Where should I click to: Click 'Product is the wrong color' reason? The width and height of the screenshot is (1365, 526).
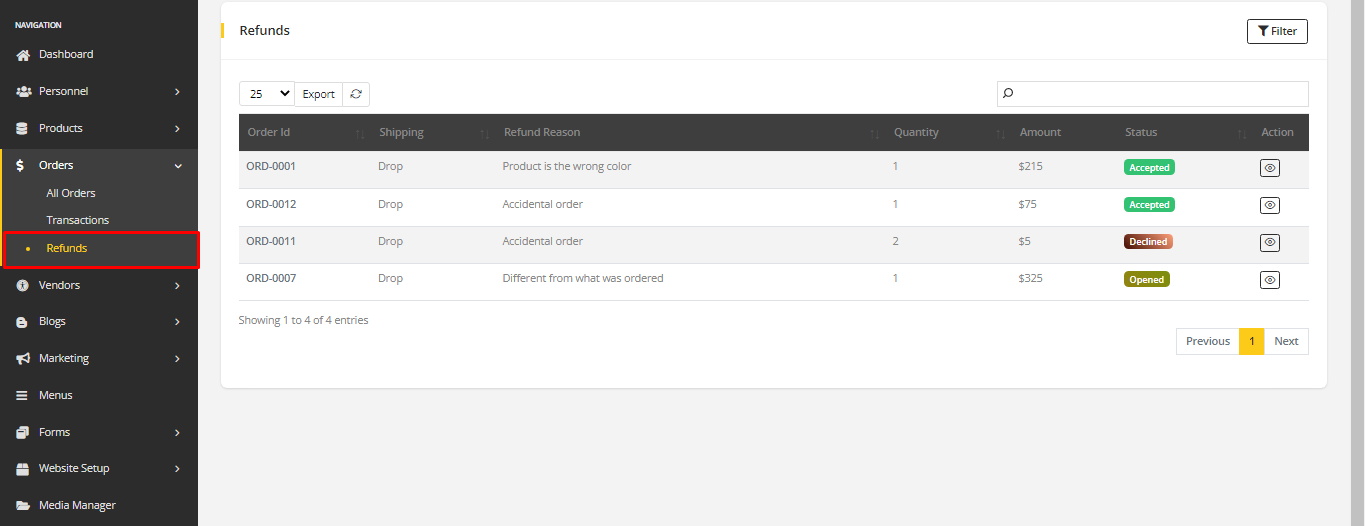[x=567, y=166]
